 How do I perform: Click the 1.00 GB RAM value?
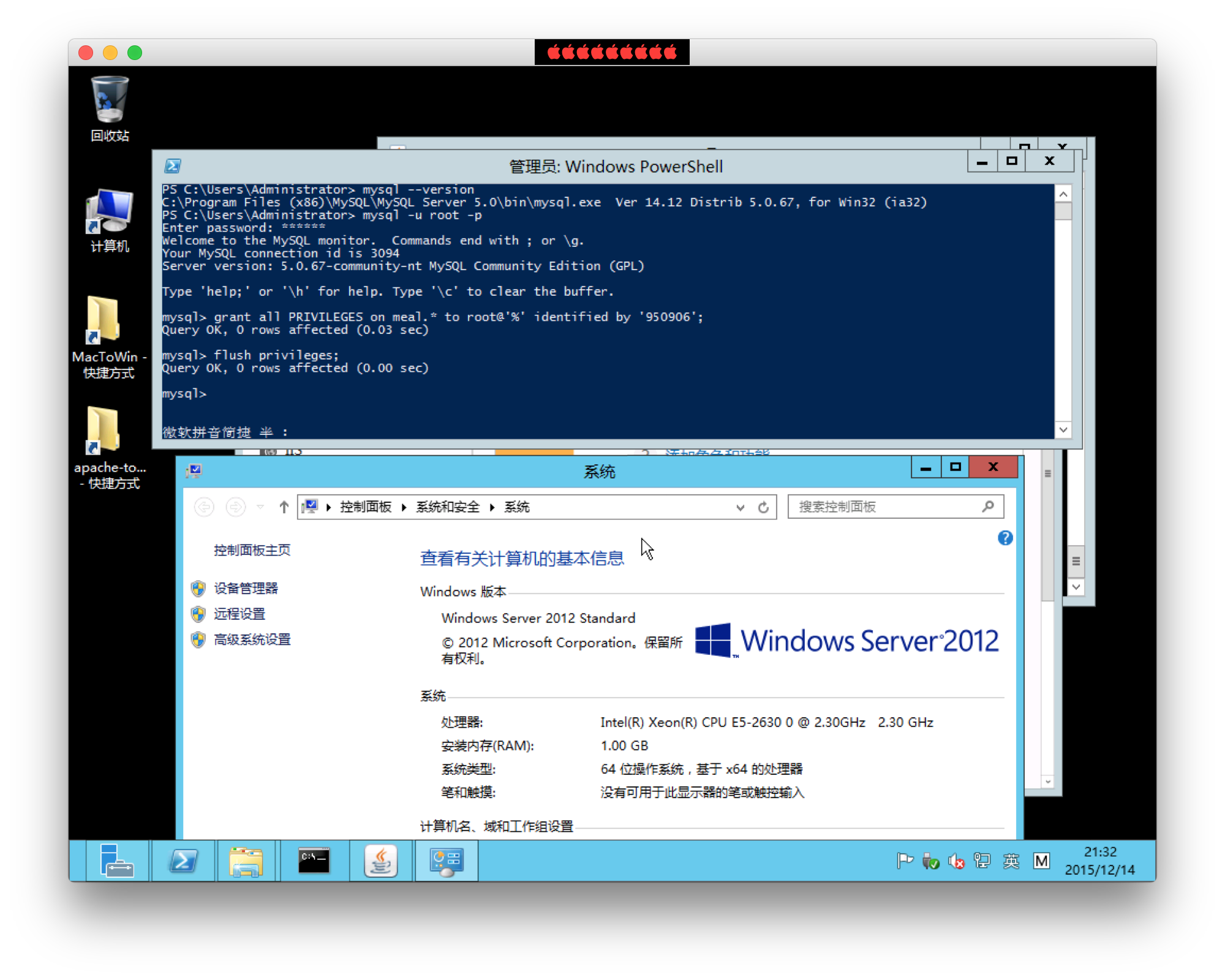pos(624,745)
